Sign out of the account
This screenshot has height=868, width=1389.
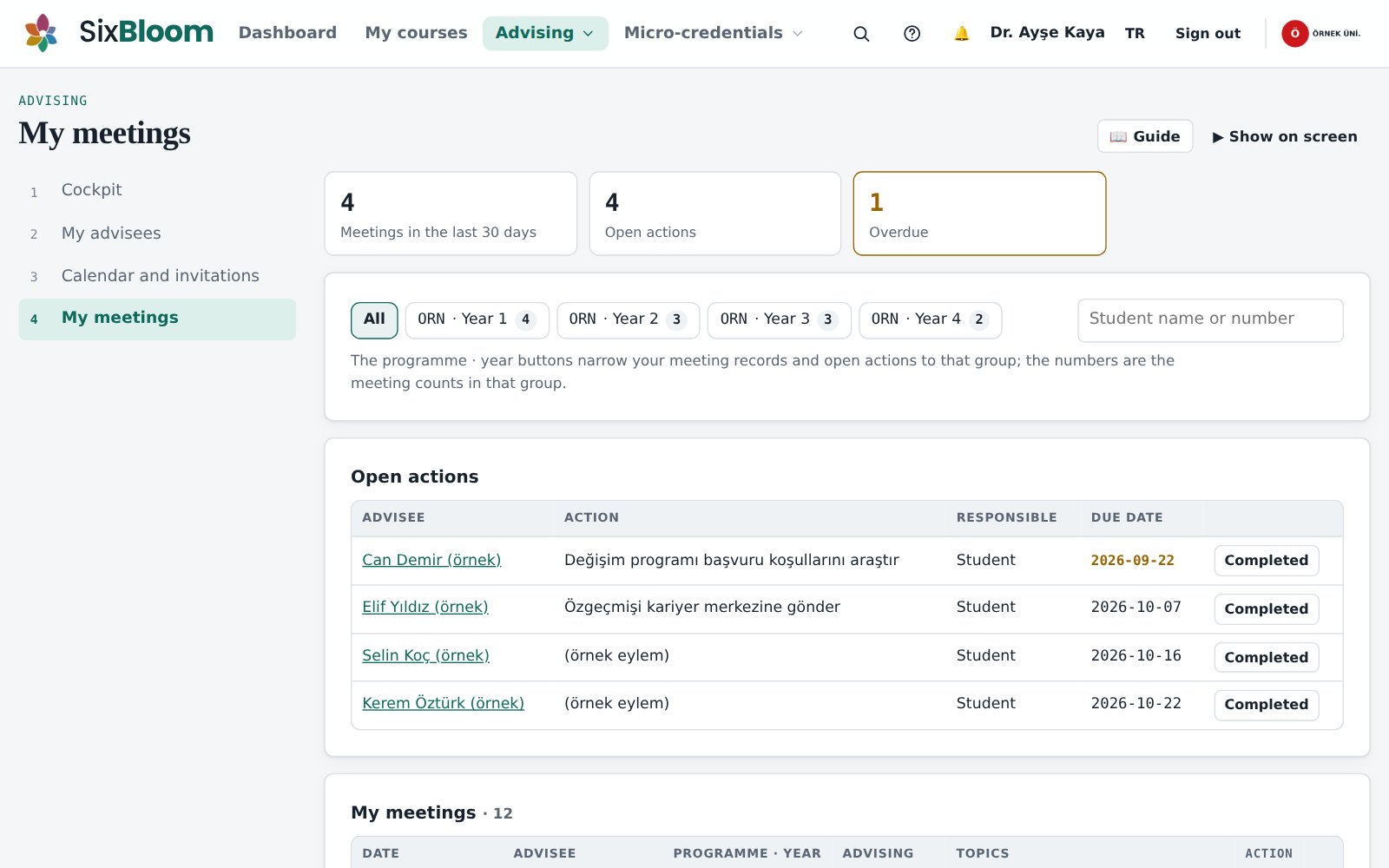coord(1208,34)
